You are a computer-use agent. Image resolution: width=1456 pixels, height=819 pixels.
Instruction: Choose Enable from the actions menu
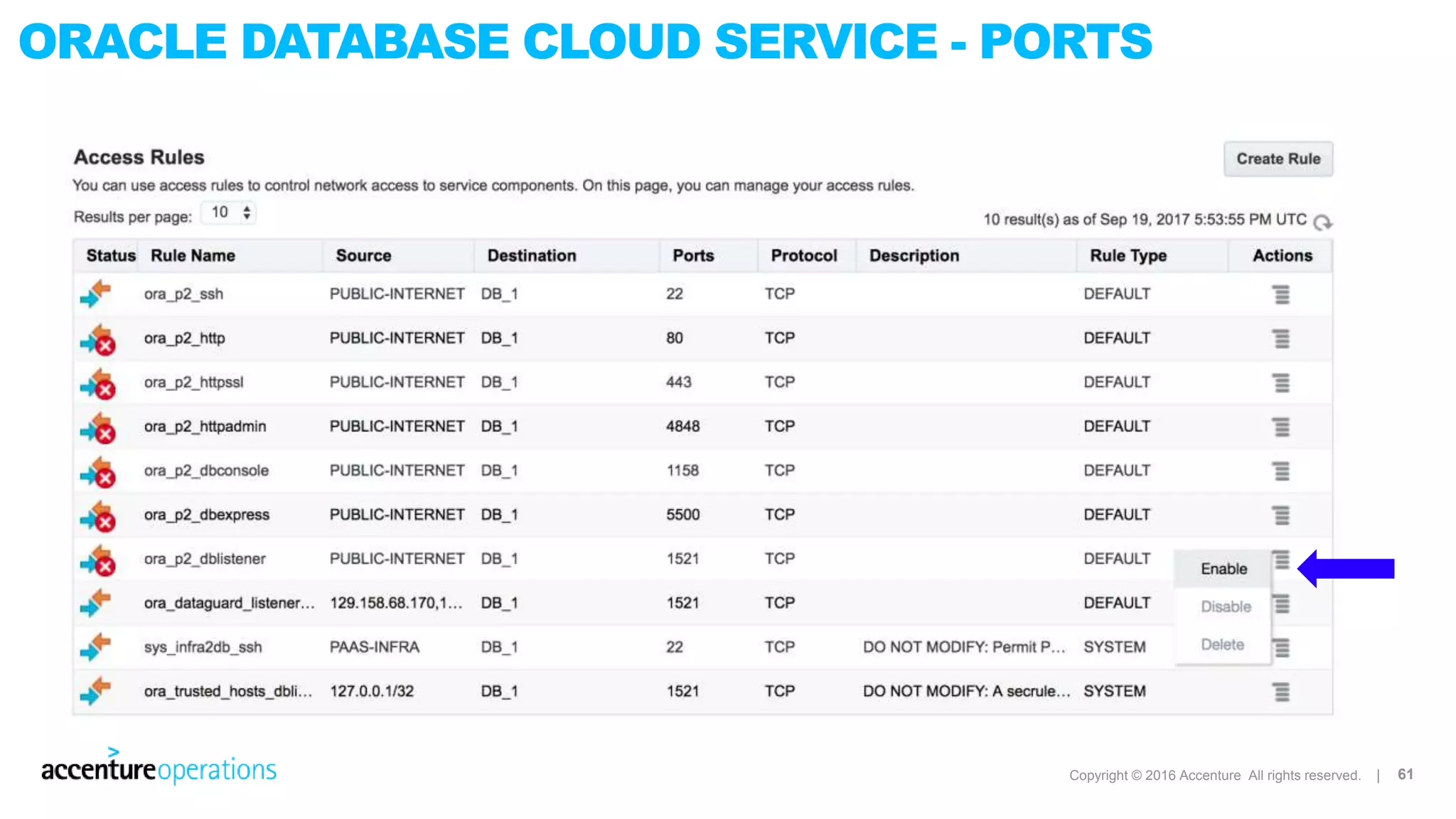[x=1223, y=569]
